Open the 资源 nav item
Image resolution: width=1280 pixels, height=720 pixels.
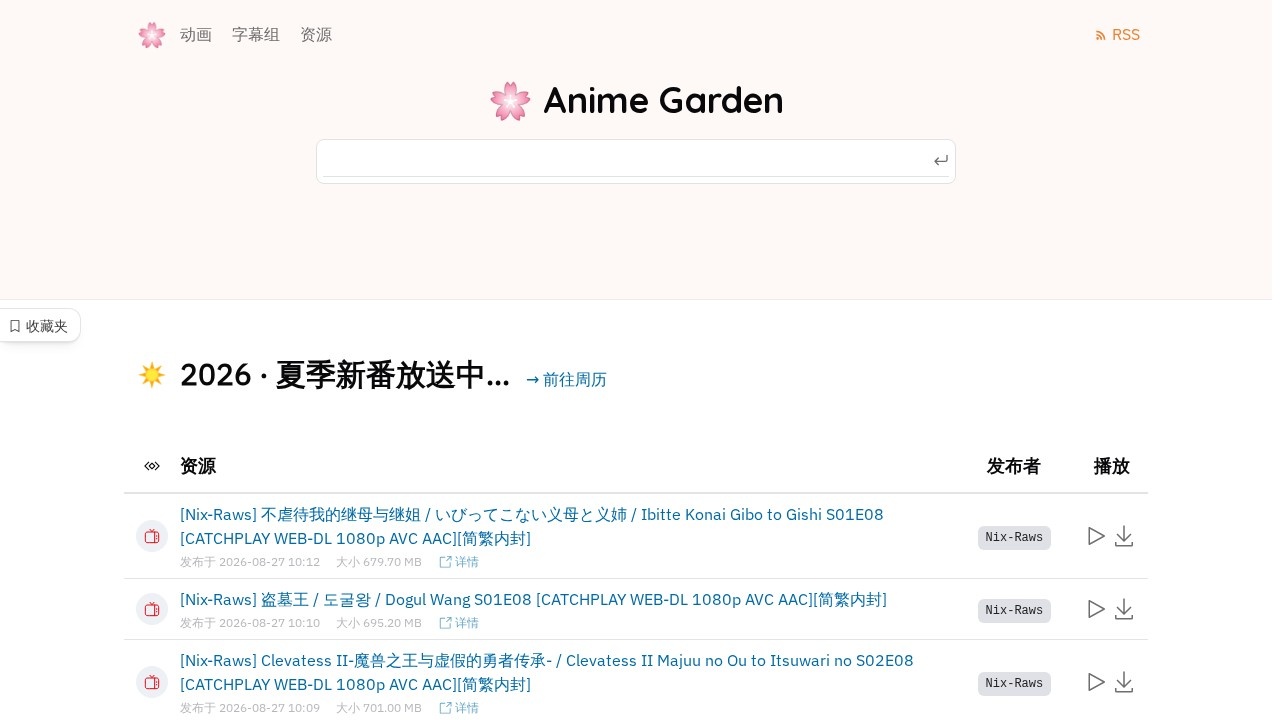pos(316,35)
